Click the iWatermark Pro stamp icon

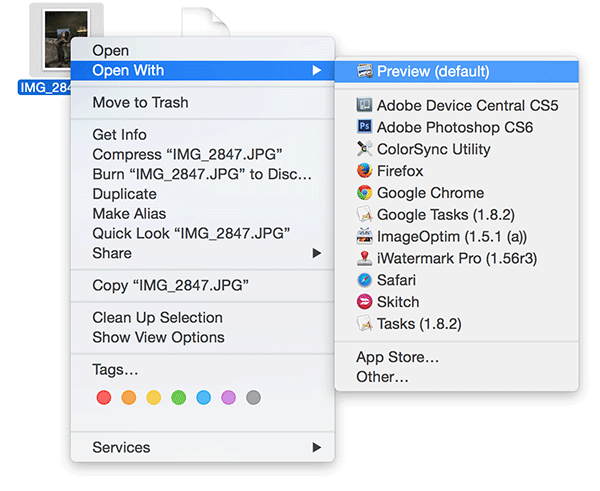[x=364, y=258]
